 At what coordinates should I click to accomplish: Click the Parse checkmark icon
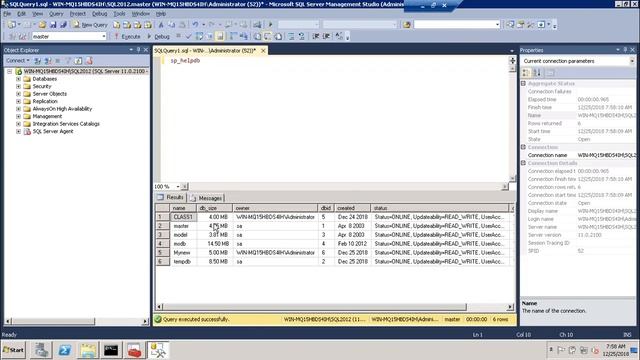click(188, 36)
